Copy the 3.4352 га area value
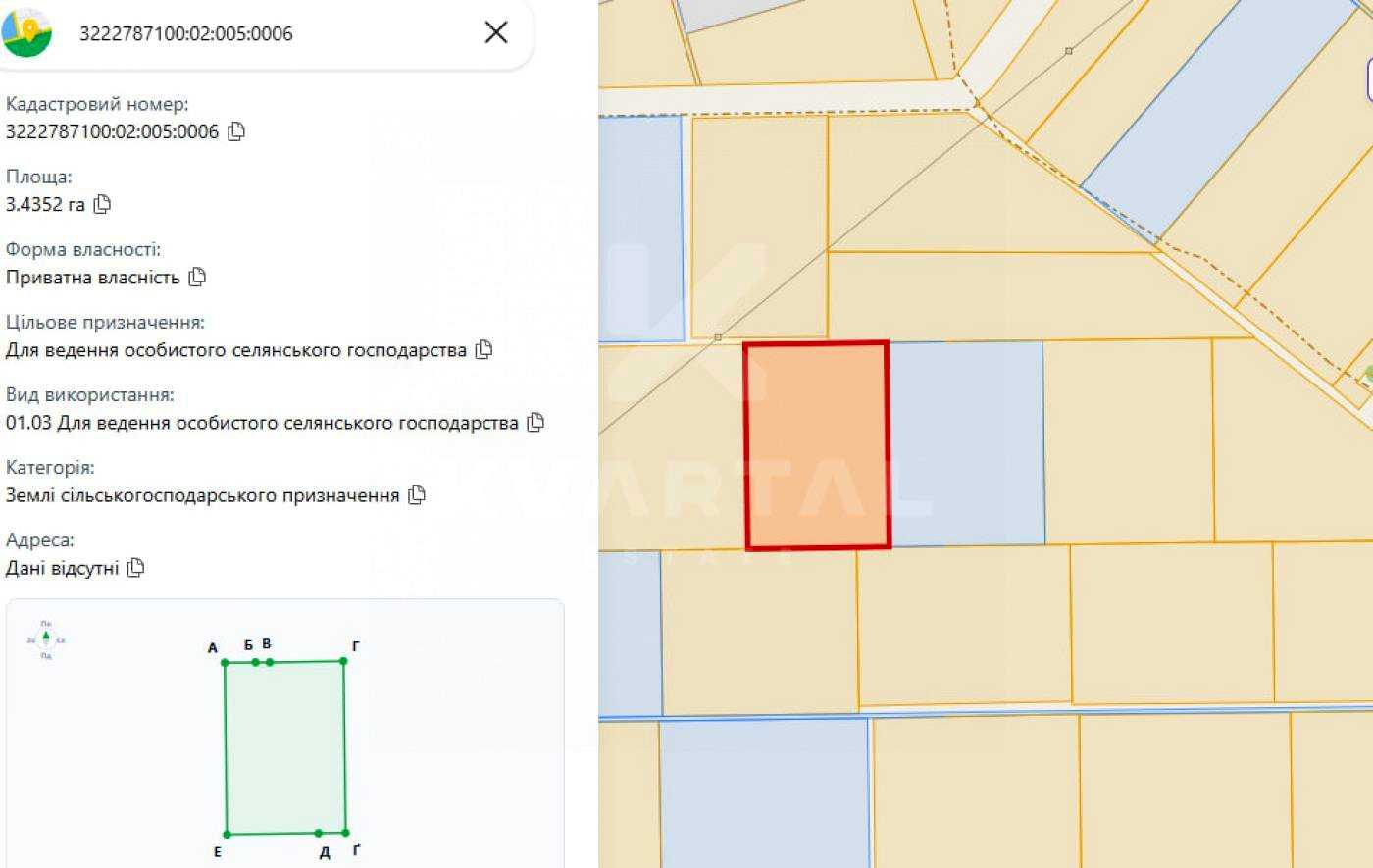Screen dimensions: 1373x868 tap(102, 204)
